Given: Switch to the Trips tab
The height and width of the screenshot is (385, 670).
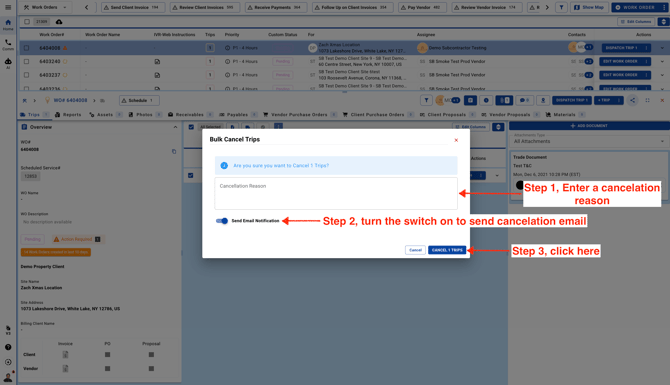Looking at the screenshot, I should pyautogui.click(x=34, y=115).
